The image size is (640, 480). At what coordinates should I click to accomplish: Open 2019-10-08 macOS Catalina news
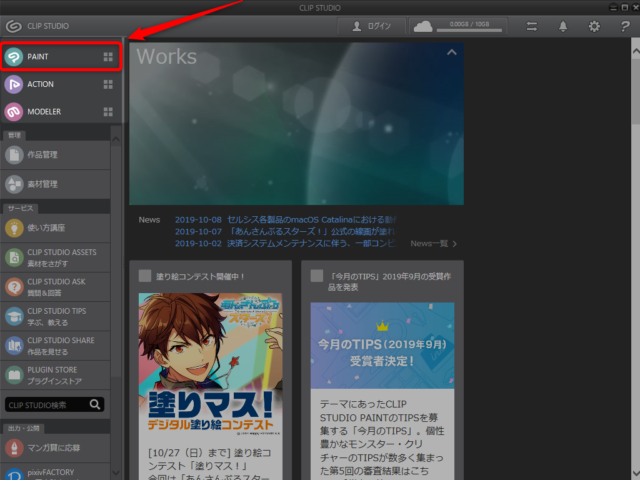coord(286,220)
